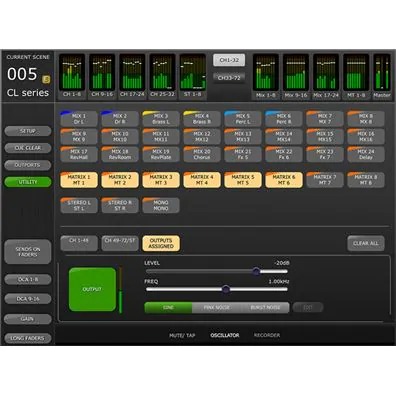Assign oscillator to MIX 6 Perc R
396x396 pixels.
[x=284, y=119]
